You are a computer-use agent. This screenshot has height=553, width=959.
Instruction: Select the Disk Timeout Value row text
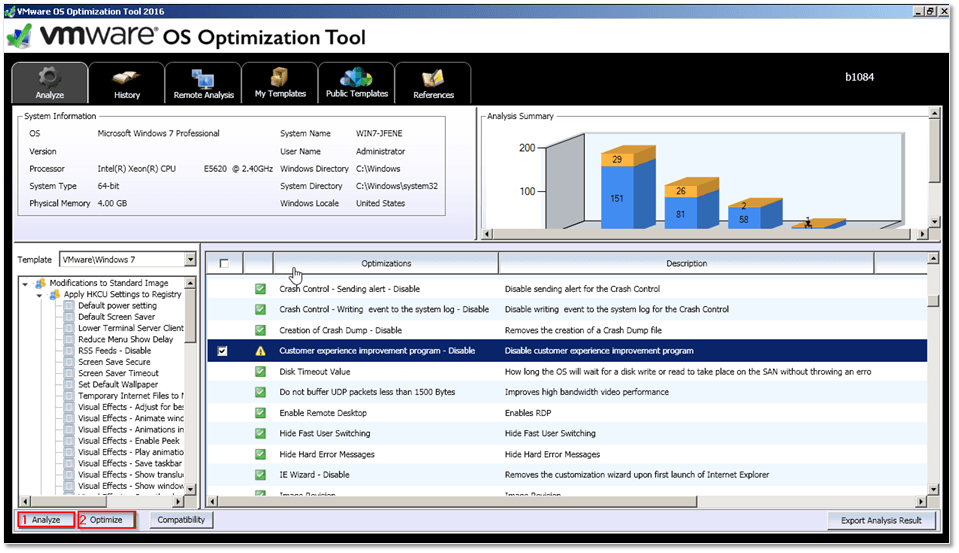314,372
